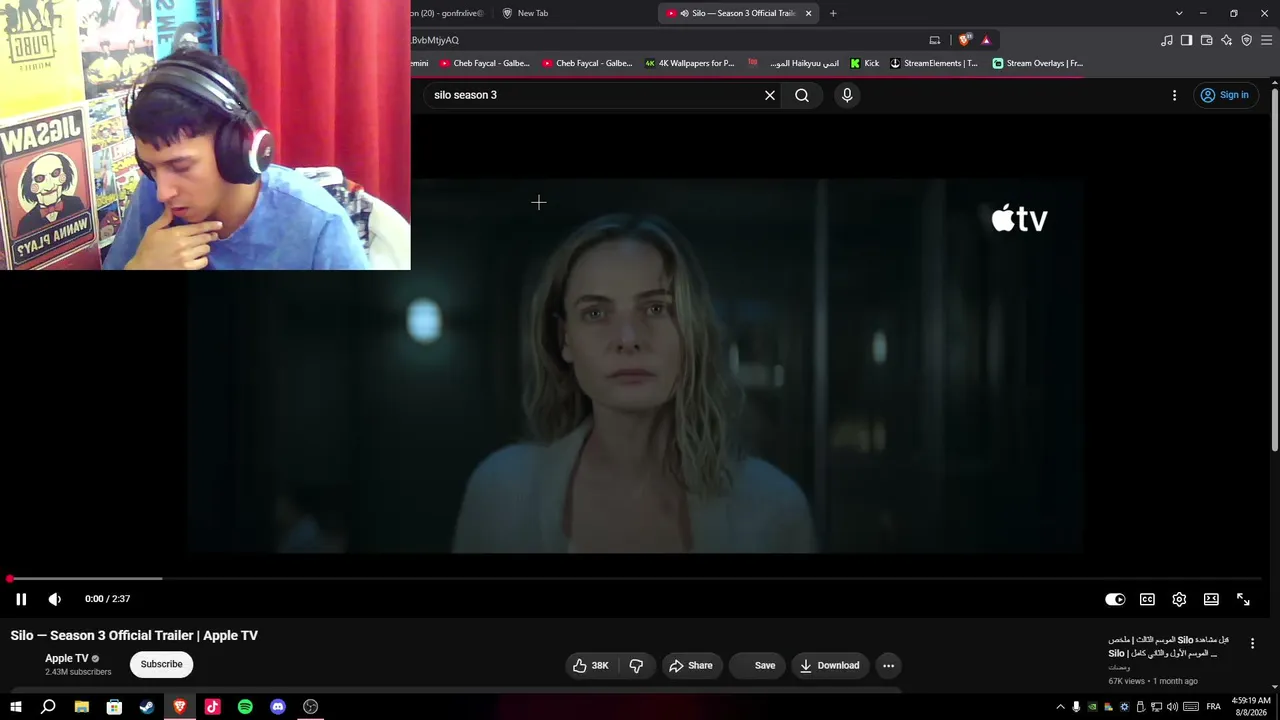Toggle the browser sidebar panel

pyautogui.click(x=1186, y=40)
